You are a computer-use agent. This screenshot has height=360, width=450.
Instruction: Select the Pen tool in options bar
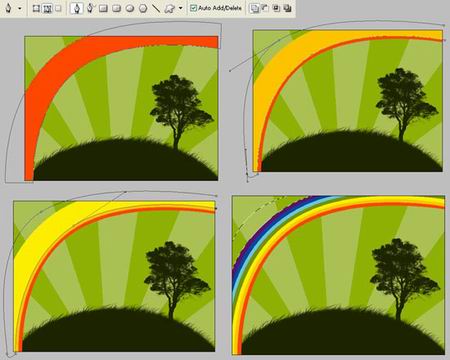[x=77, y=8]
